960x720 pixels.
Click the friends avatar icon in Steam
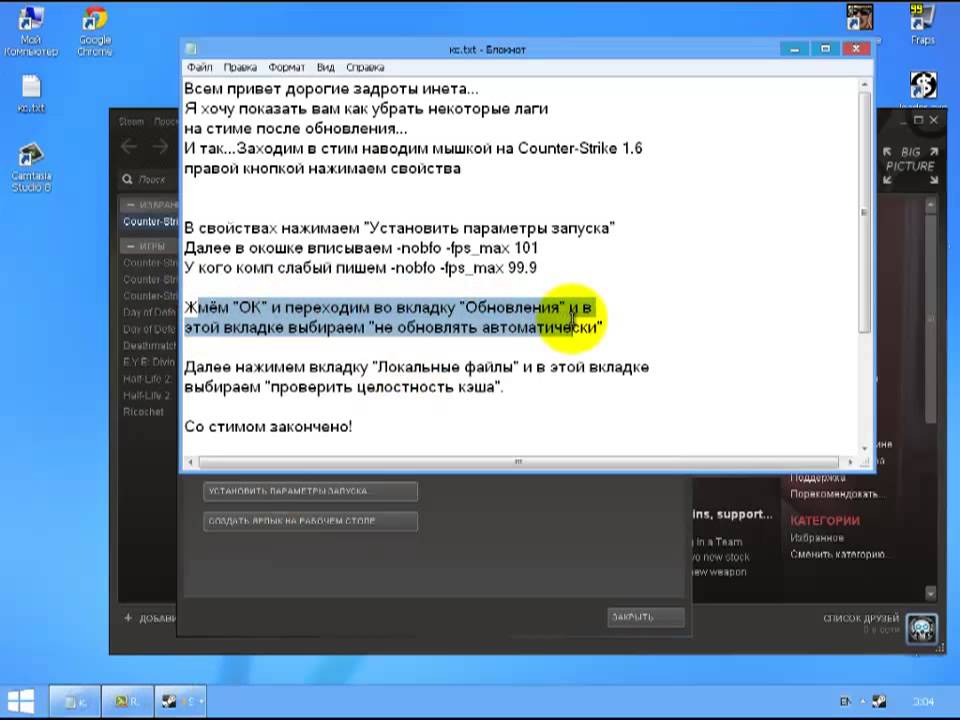(x=921, y=629)
